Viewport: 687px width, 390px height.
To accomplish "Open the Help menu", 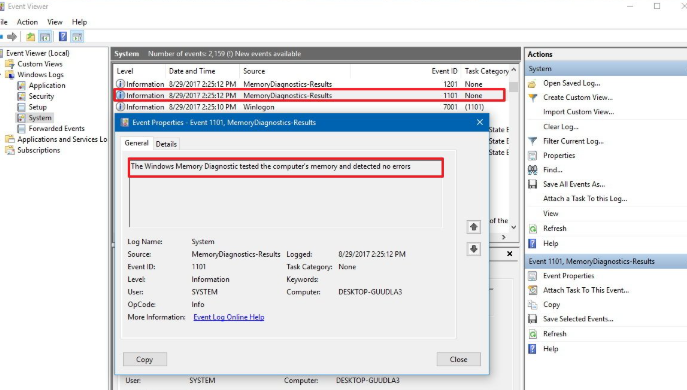I will 79,22.
